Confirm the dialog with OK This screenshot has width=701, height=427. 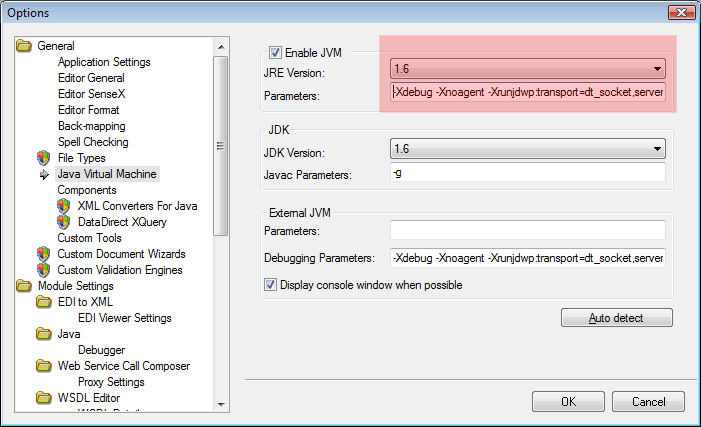pyautogui.click(x=568, y=401)
